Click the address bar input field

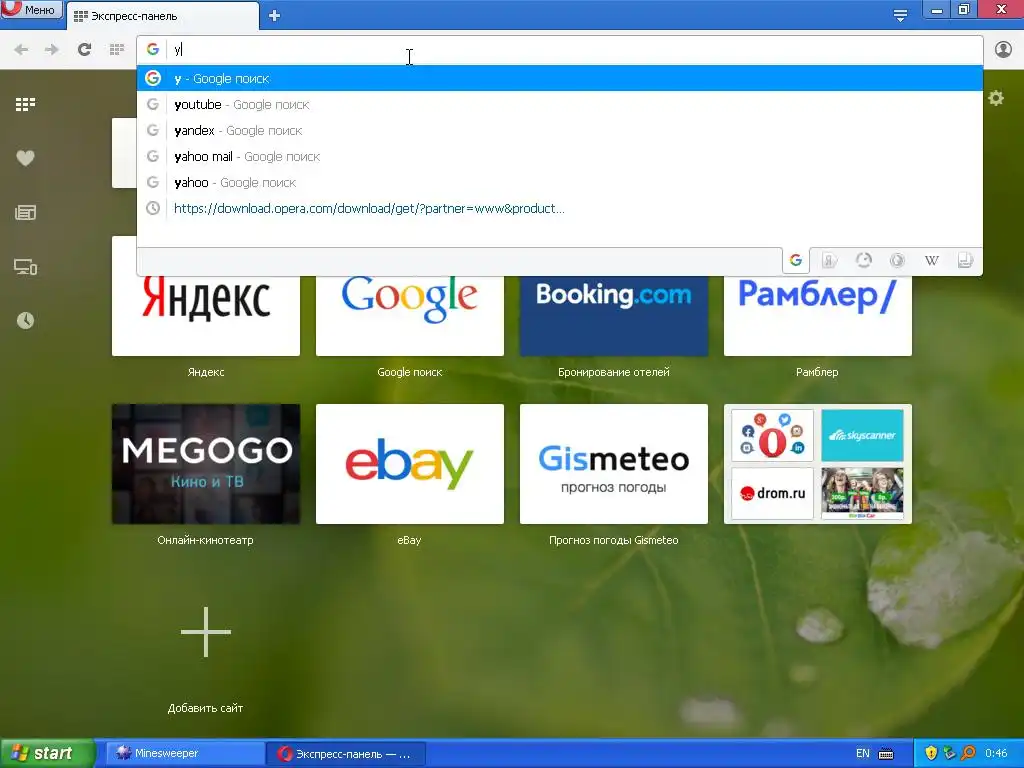click(x=560, y=50)
